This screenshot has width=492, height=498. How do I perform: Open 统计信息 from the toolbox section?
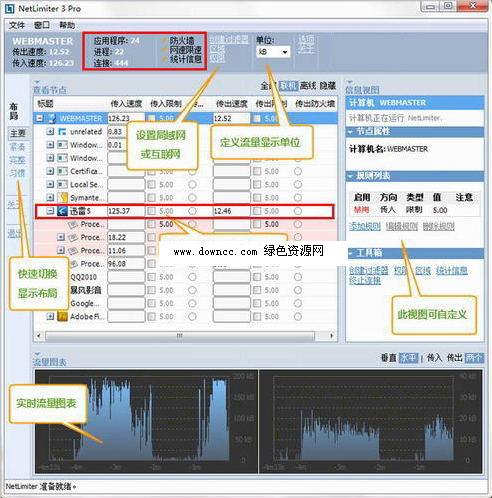[452, 271]
